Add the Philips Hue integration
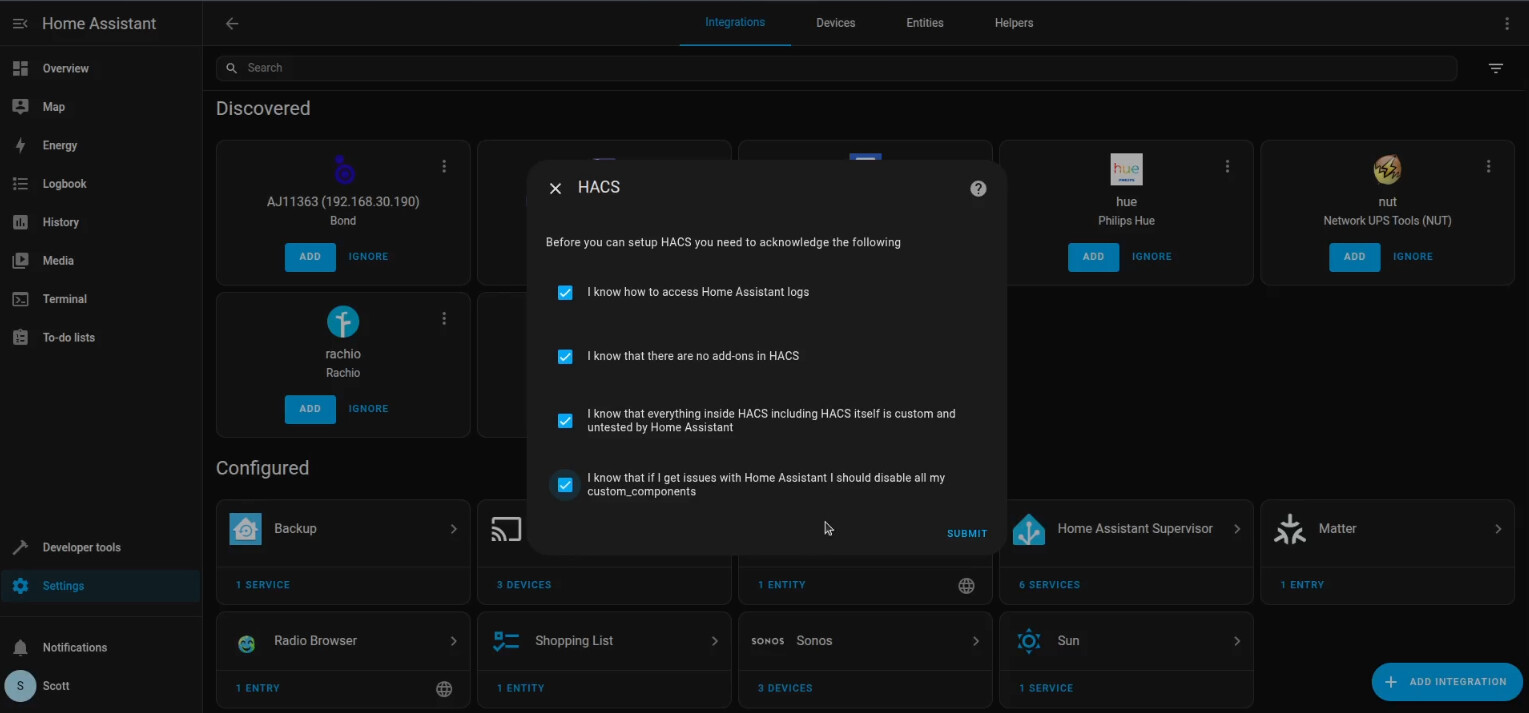1529x713 pixels. pos(1093,257)
